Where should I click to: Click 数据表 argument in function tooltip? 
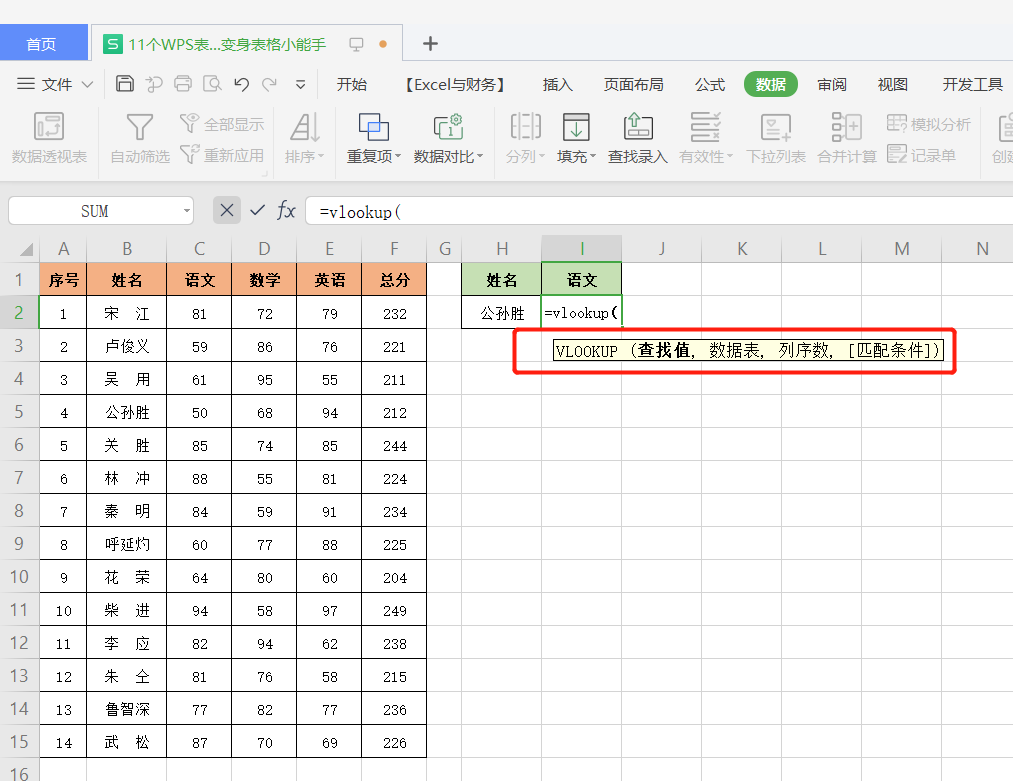(735, 350)
